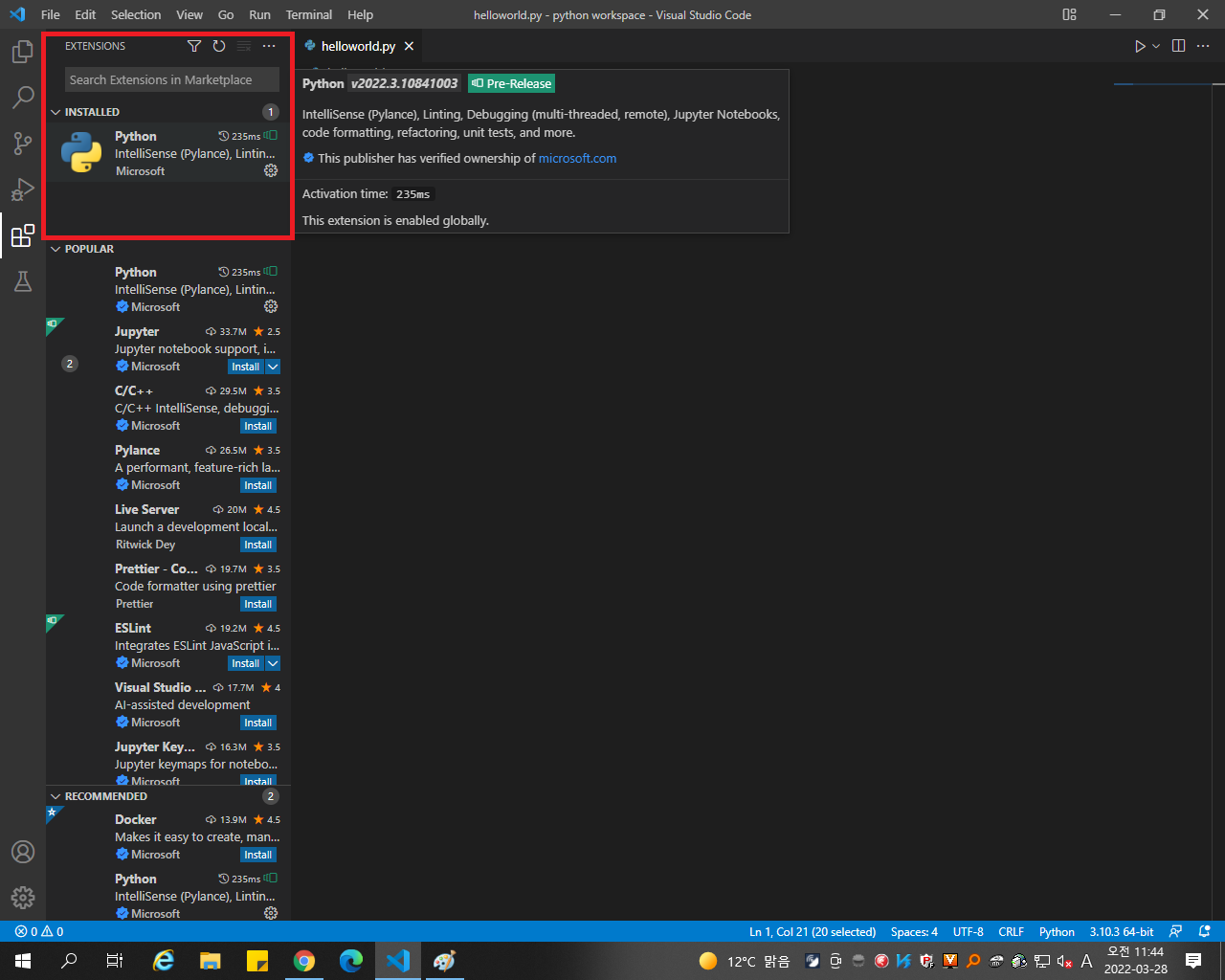Collapse the RECOMMENDED section

(x=56, y=796)
